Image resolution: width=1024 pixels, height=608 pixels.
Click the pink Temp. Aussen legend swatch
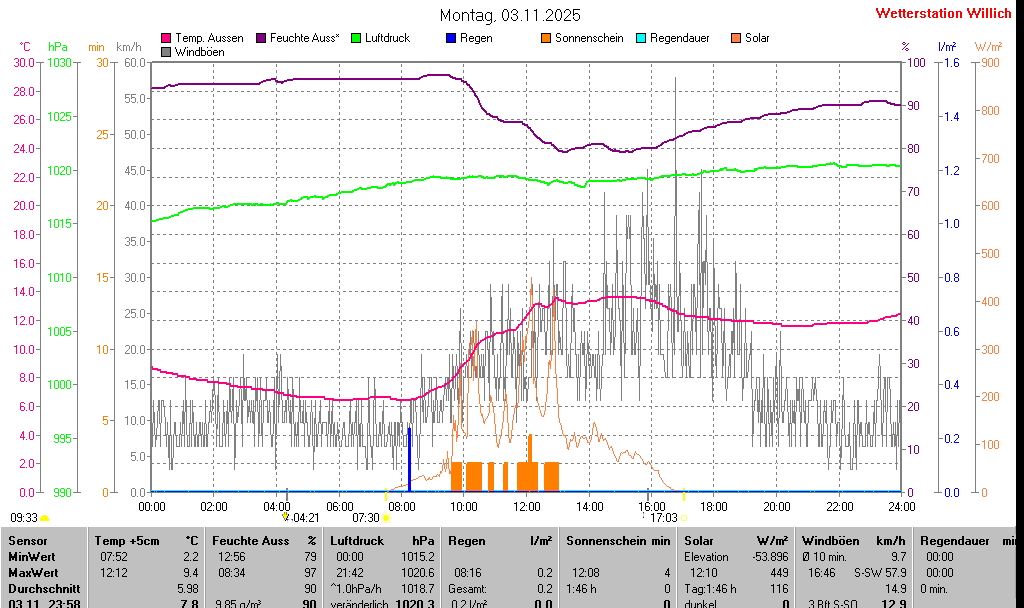(166, 38)
